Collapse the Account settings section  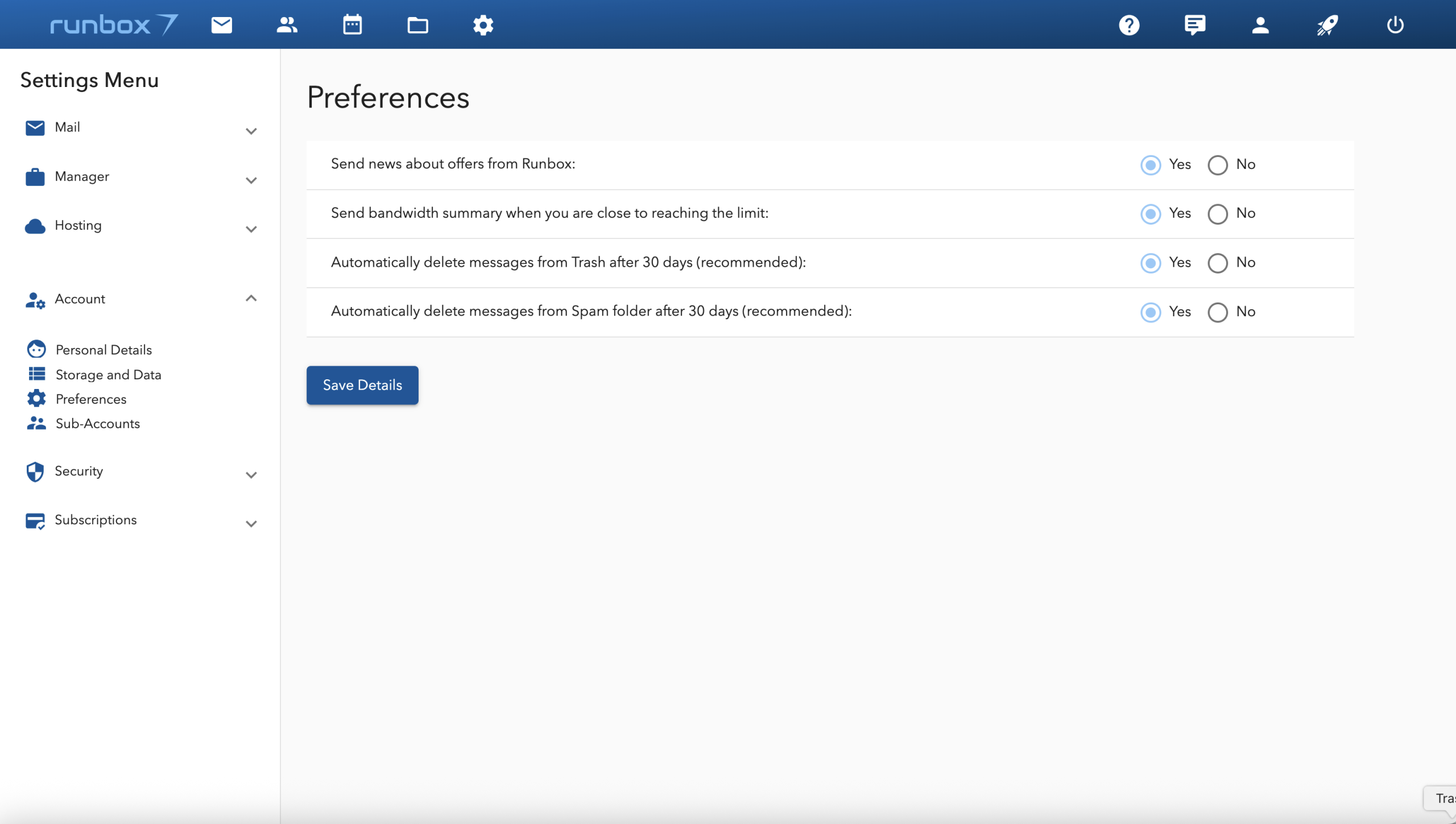pos(251,299)
